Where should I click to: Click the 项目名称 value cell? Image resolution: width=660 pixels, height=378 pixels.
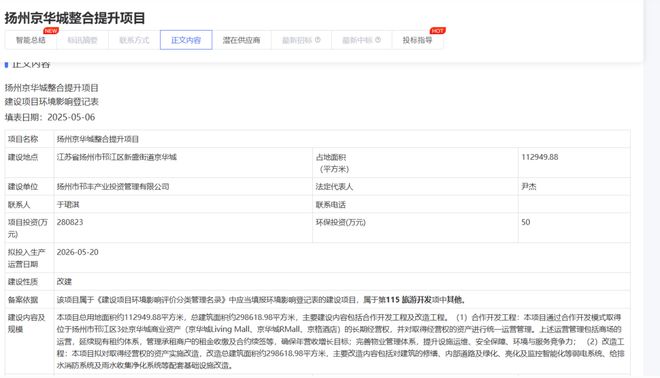(342, 139)
